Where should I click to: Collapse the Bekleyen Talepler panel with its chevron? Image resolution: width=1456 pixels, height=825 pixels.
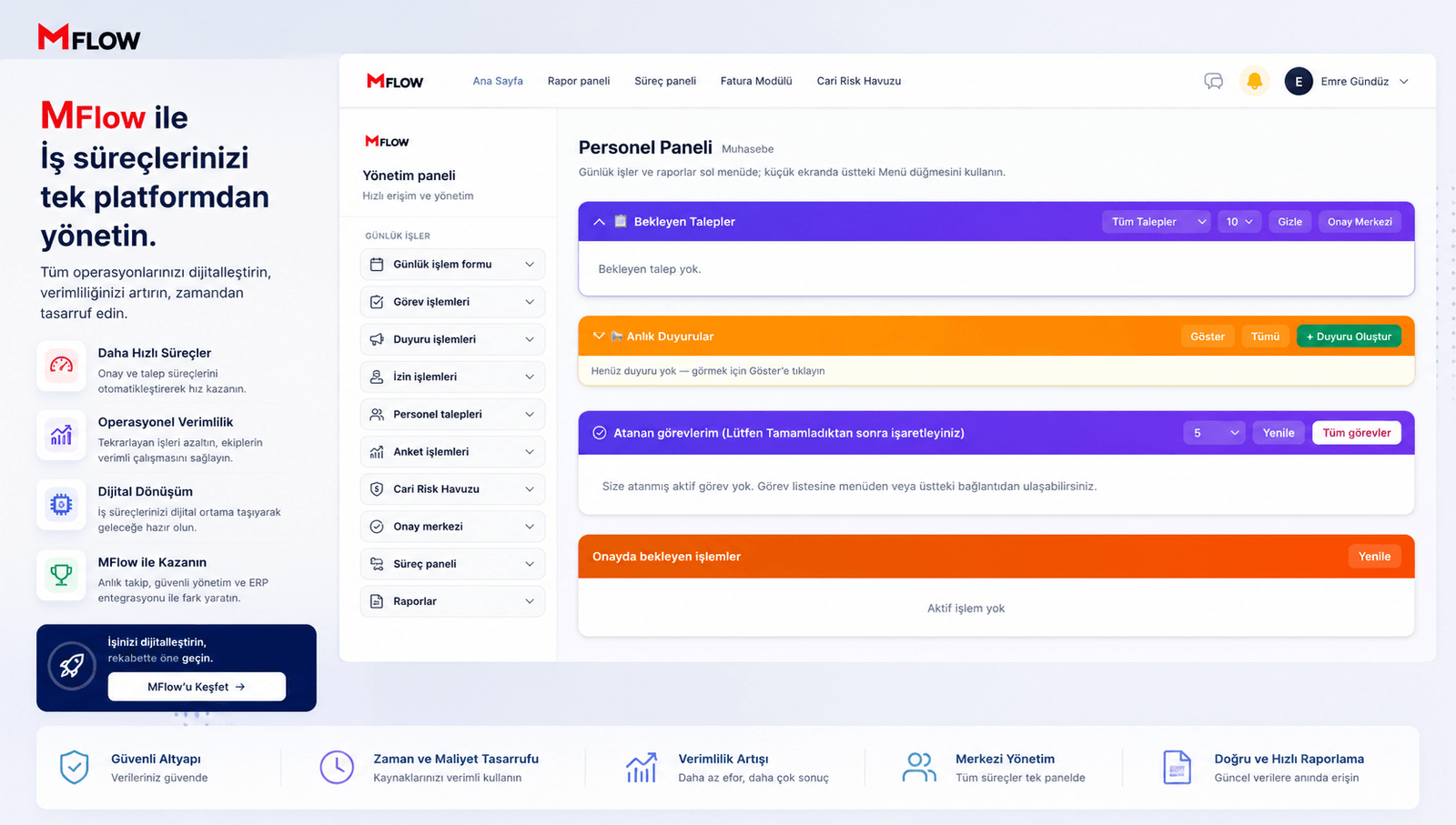pyautogui.click(x=599, y=222)
